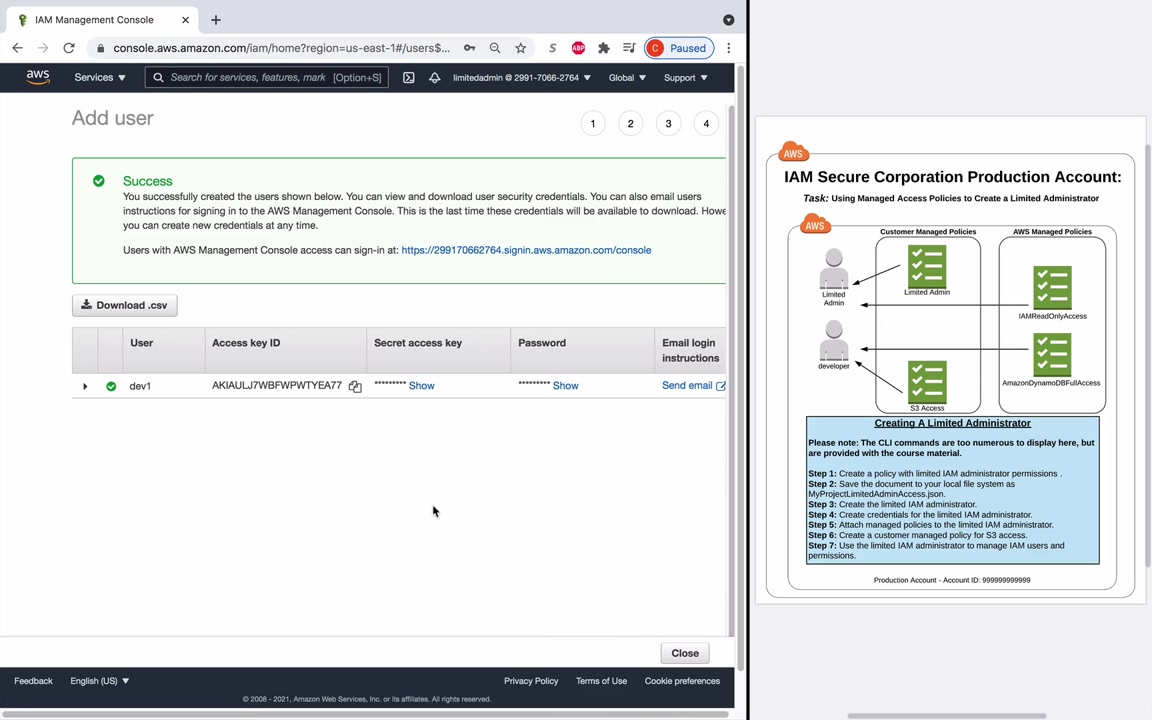
Task: Click the S extension icon
Action: [x=552, y=48]
